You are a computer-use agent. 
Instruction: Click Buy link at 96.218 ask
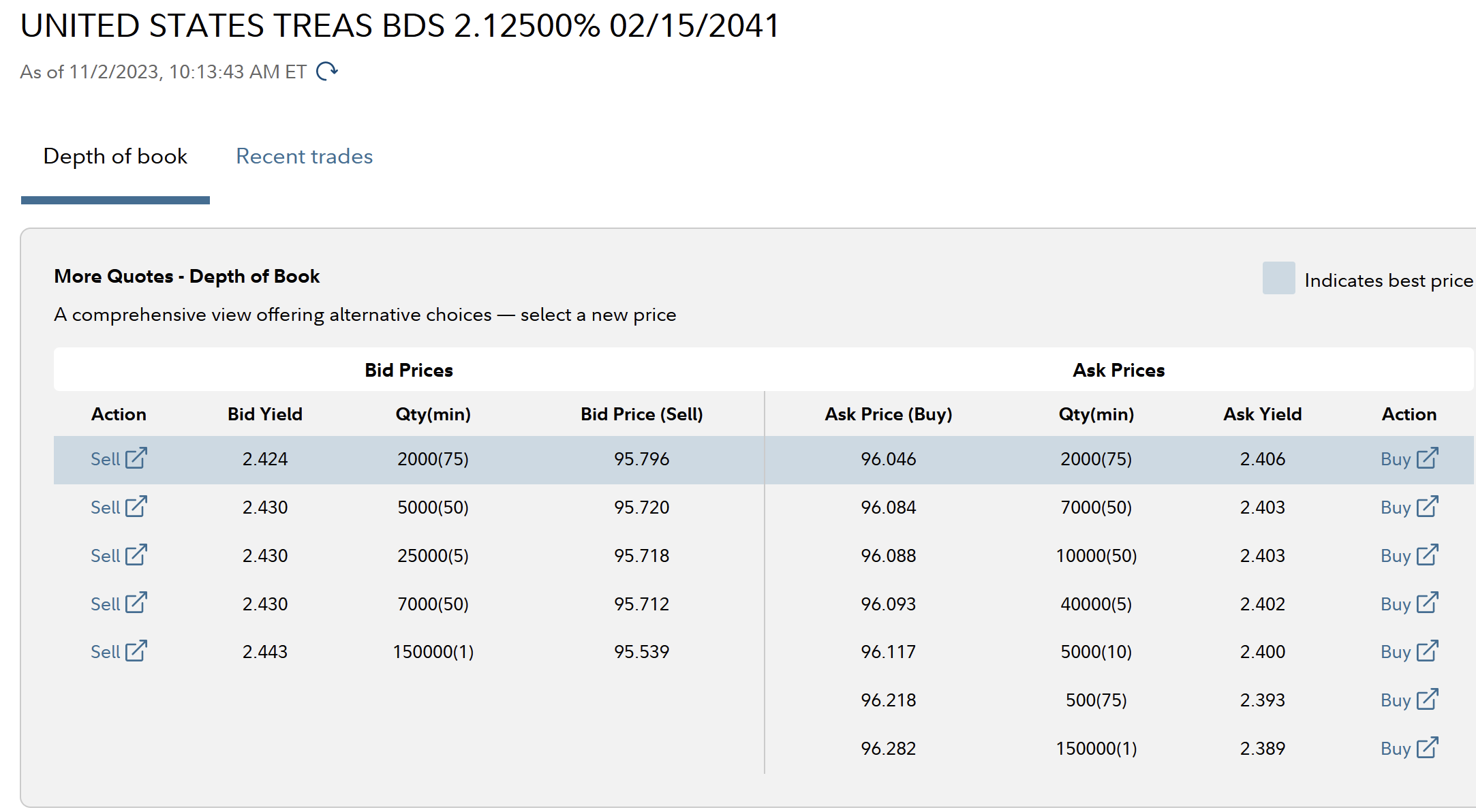(x=1395, y=700)
